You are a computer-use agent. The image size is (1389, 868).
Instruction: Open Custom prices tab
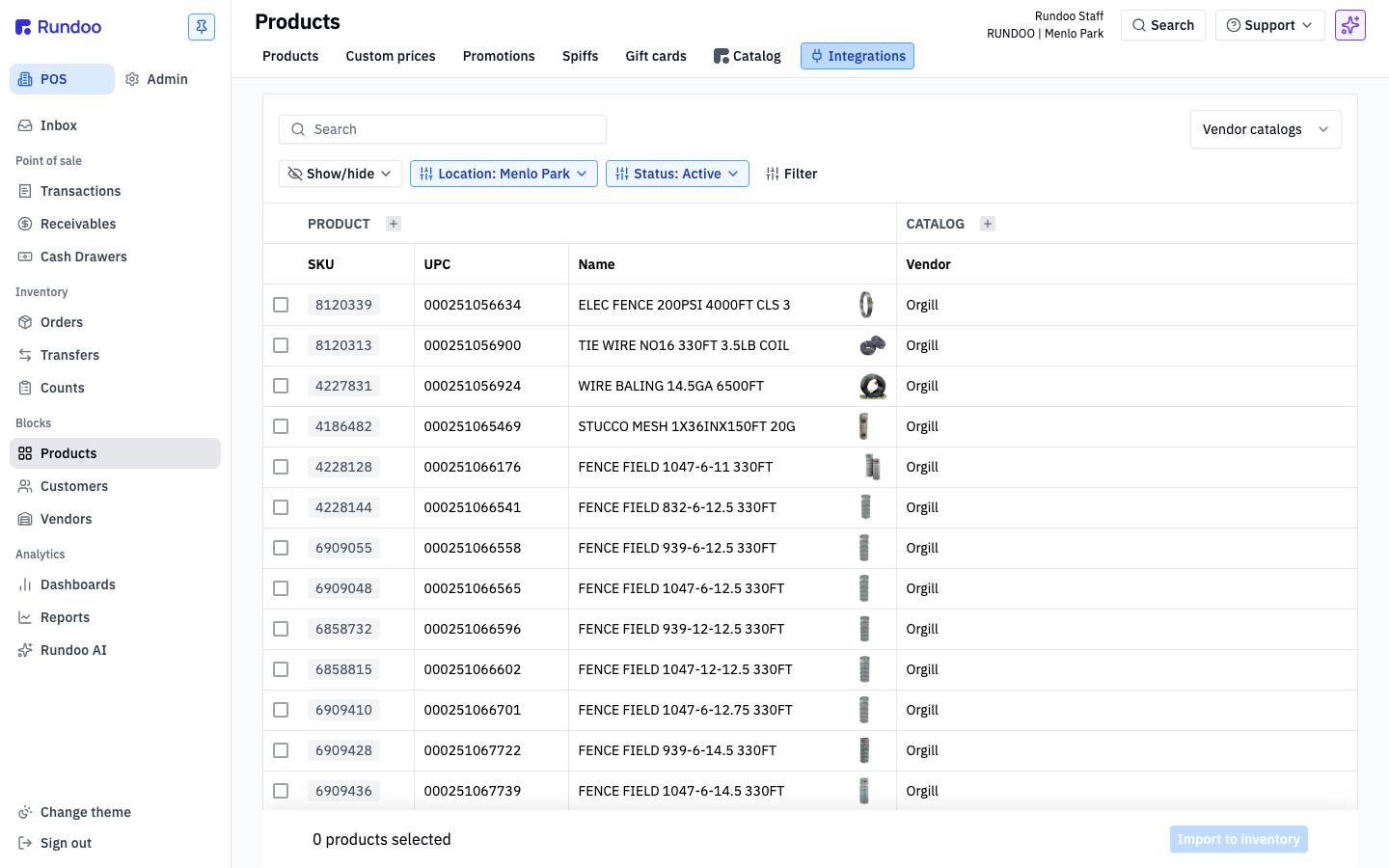coord(391,56)
